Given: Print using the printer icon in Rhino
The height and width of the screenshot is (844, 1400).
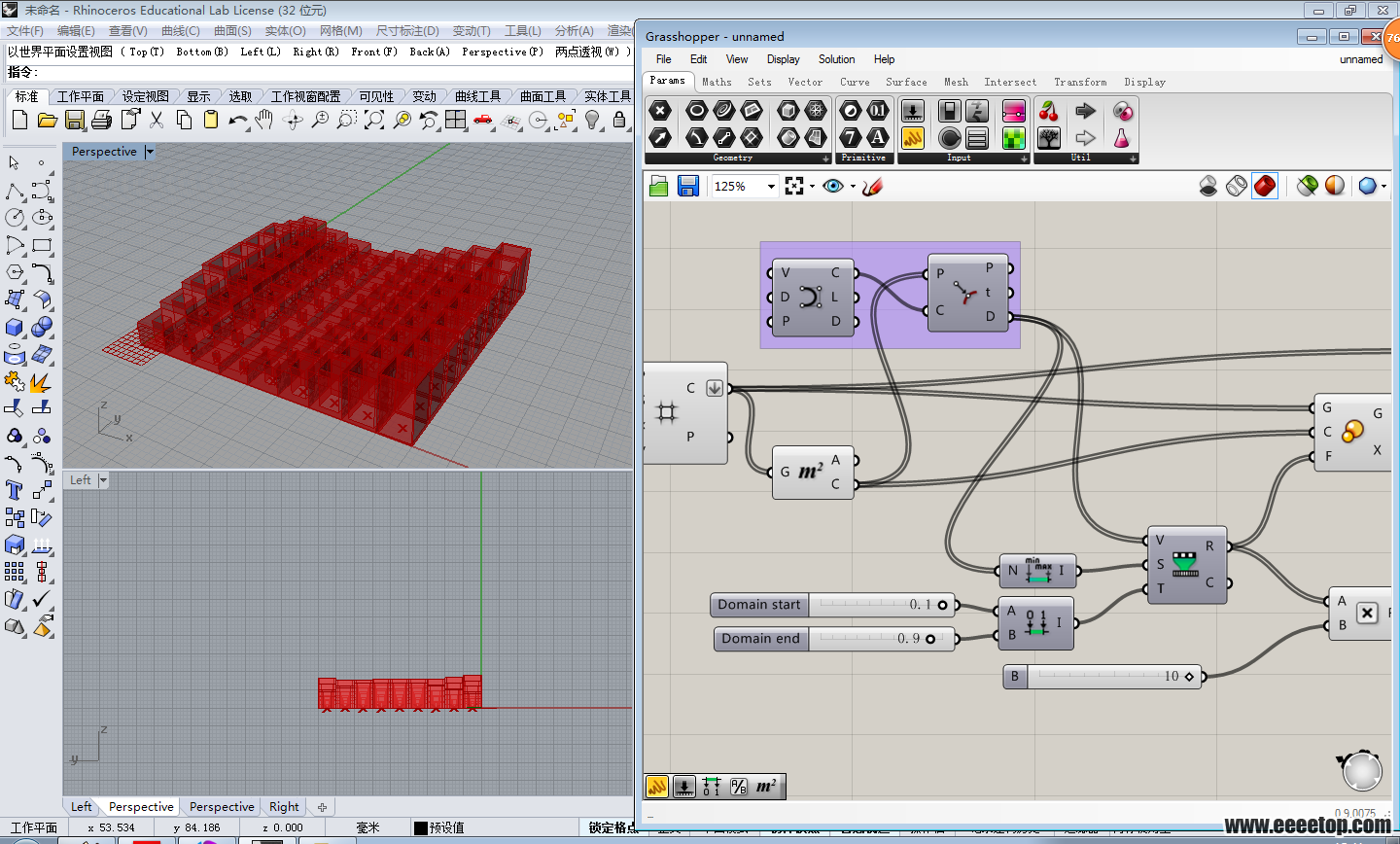Looking at the screenshot, I should pyautogui.click(x=102, y=120).
